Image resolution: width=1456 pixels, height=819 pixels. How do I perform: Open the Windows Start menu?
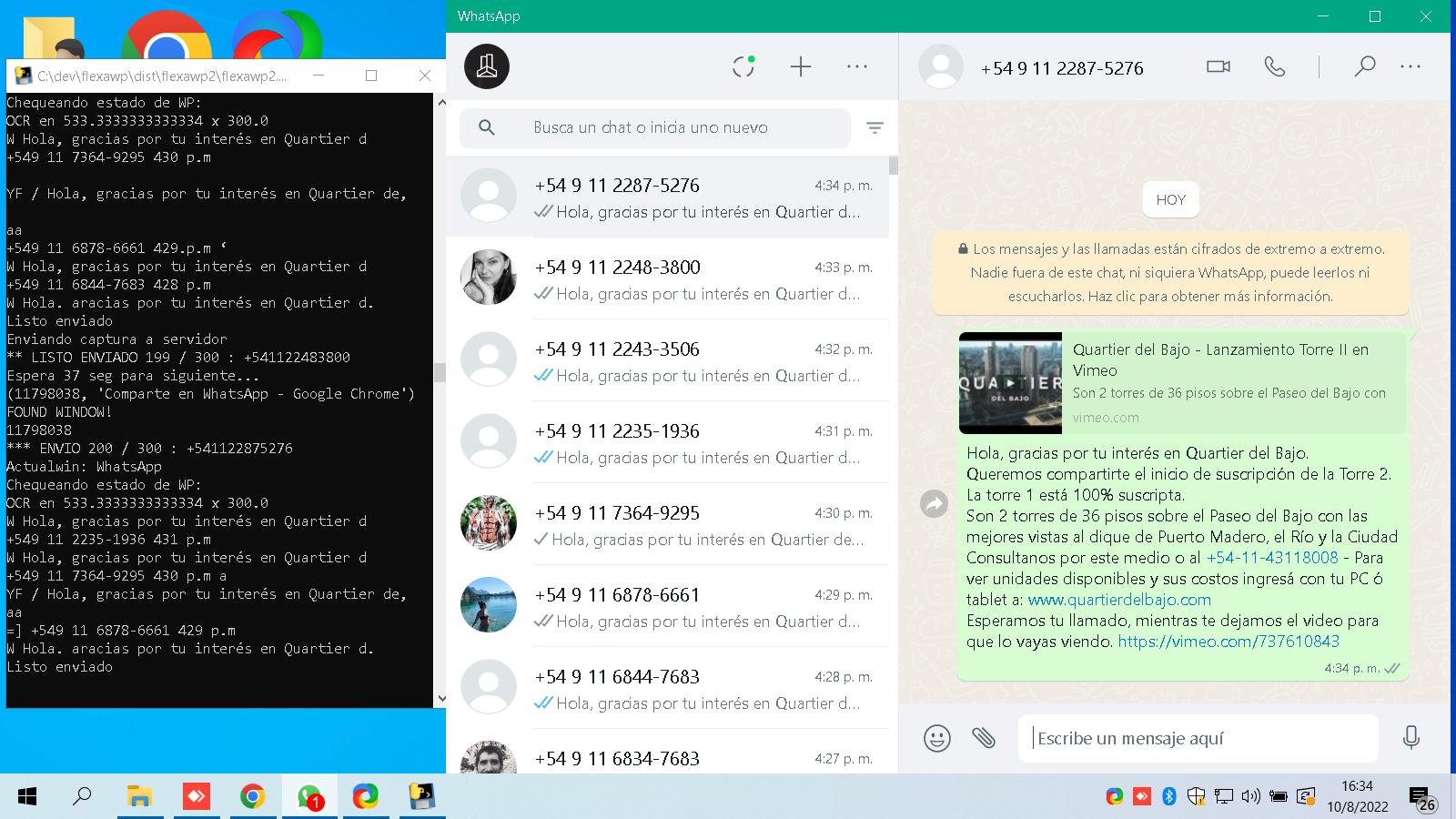(27, 797)
